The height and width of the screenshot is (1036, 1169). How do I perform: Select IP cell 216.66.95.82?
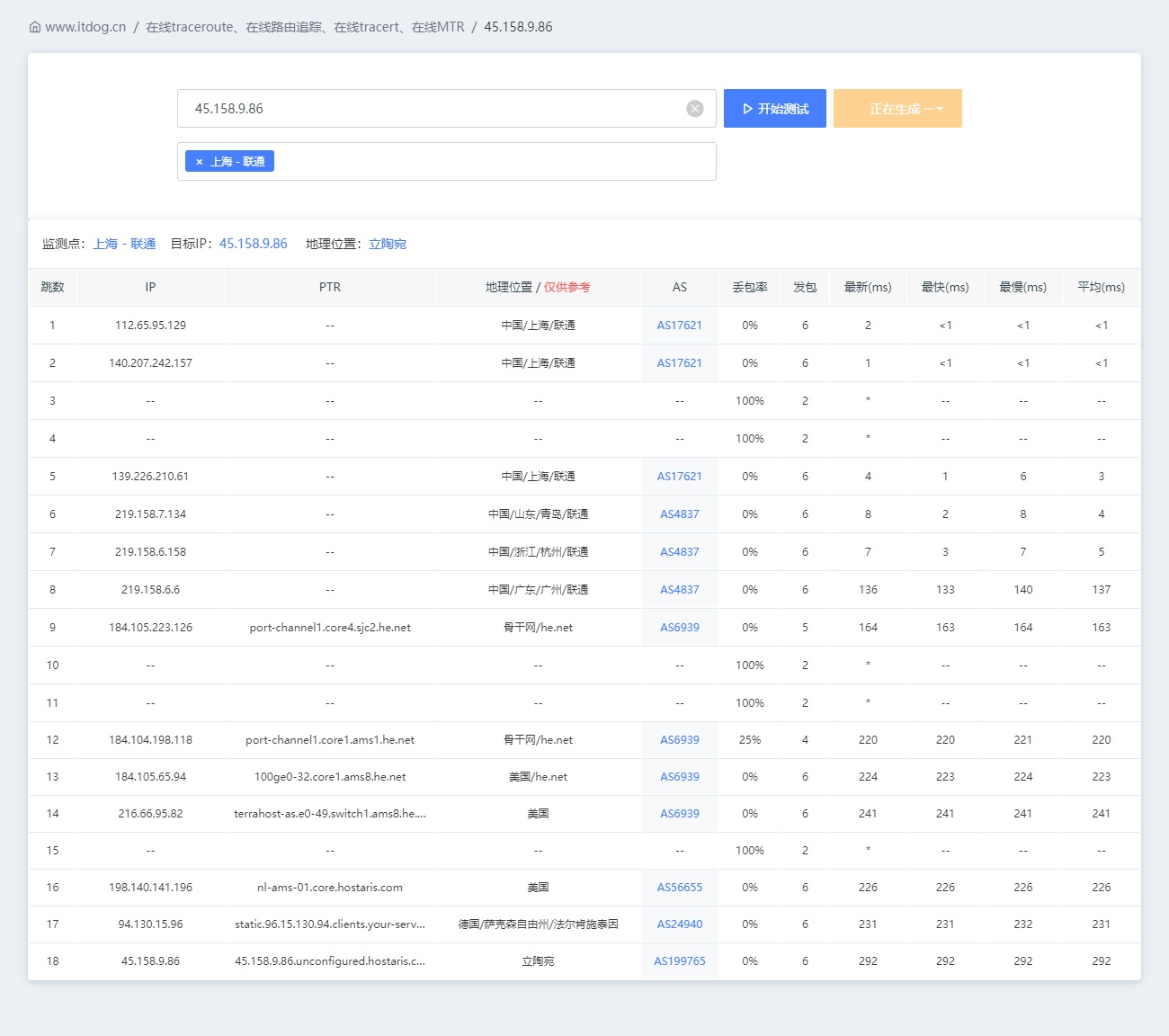[x=150, y=814]
